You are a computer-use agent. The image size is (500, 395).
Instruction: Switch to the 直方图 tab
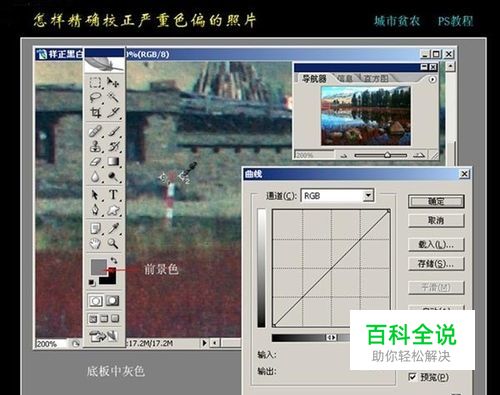tap(376, 79)
